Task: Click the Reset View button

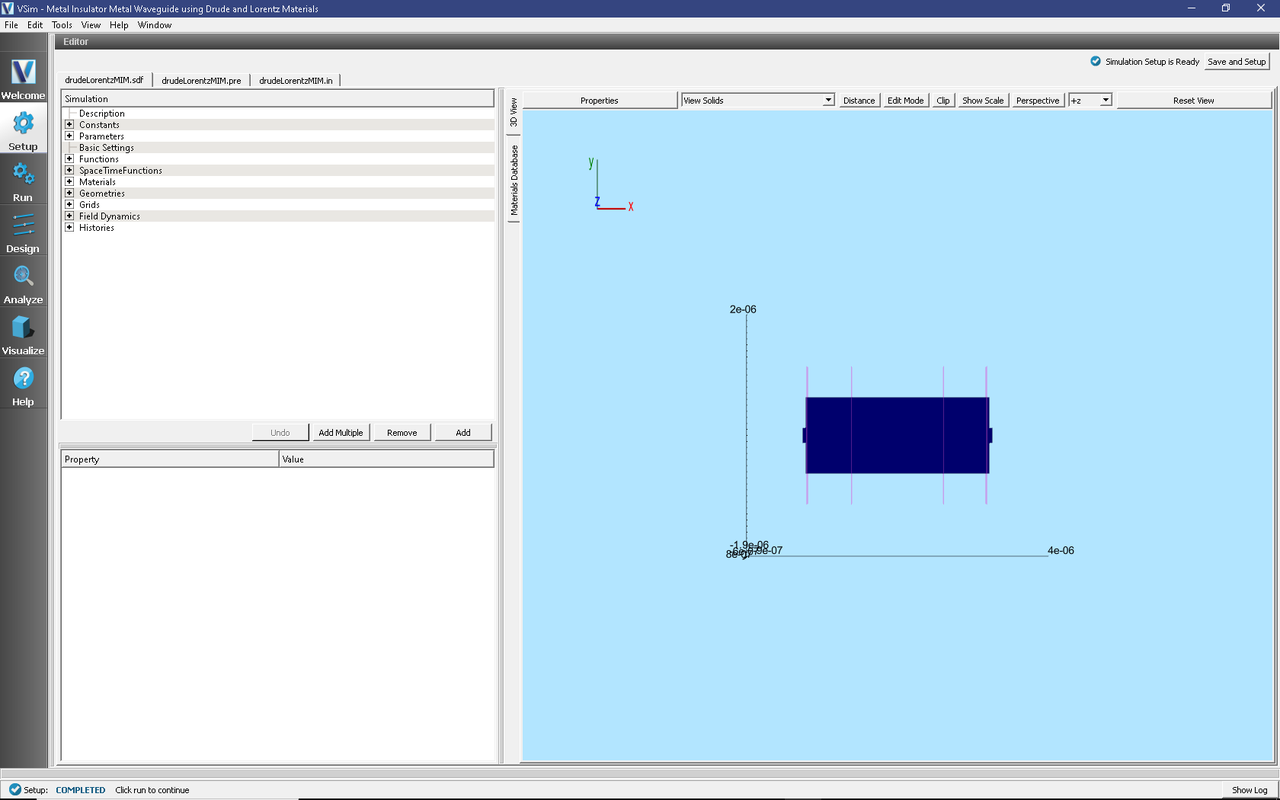Action: (1193, 100)
